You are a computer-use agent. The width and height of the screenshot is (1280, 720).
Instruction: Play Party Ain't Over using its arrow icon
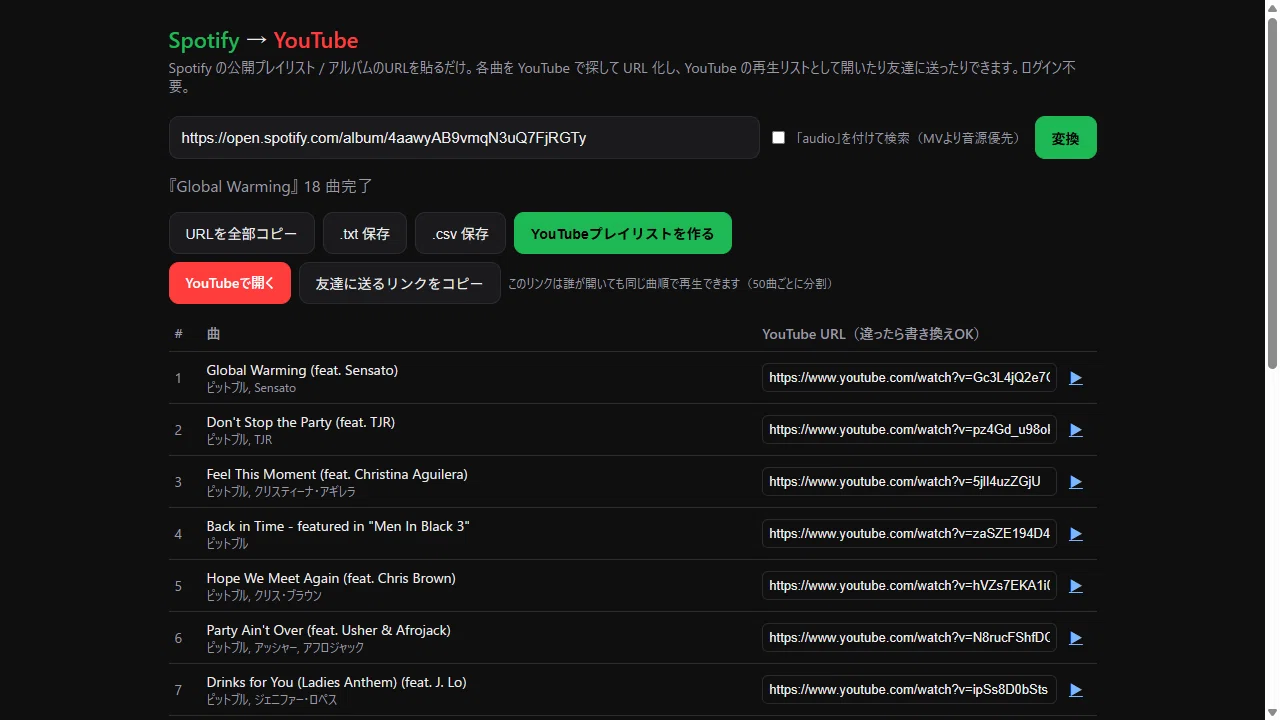(1076, 638)
